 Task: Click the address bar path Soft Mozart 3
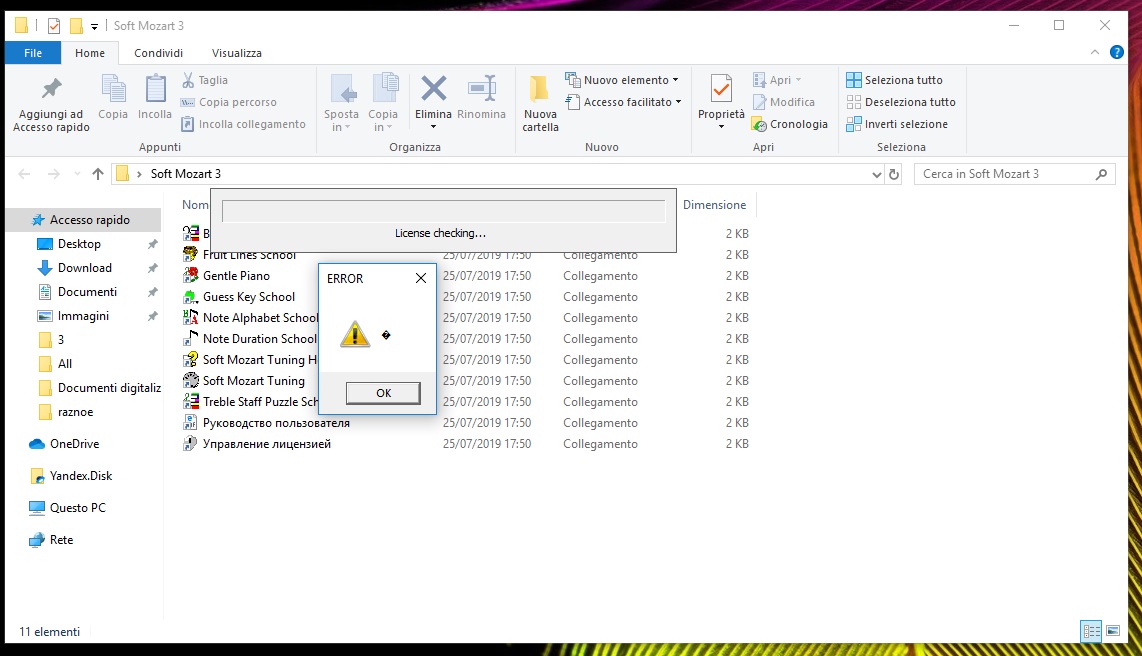[x=186, y=174]
